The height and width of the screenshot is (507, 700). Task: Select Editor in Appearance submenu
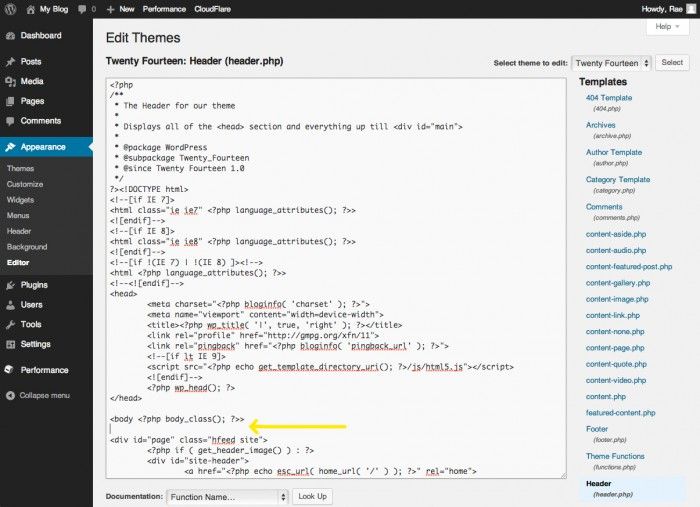(x=18, y=262)
